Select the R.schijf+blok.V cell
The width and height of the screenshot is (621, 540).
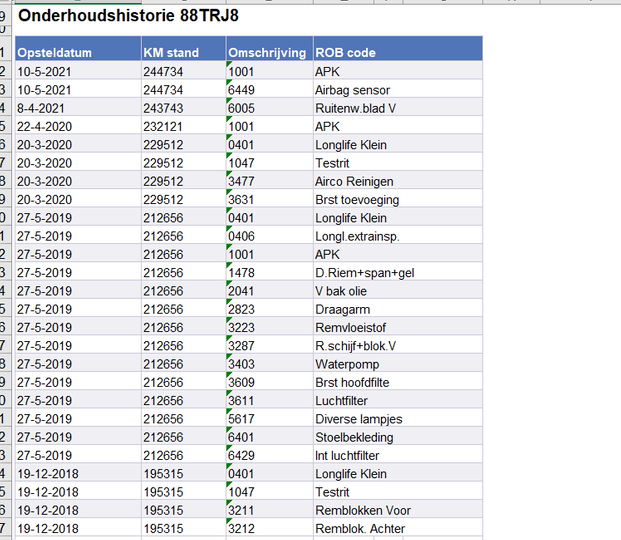pos(398,346)
